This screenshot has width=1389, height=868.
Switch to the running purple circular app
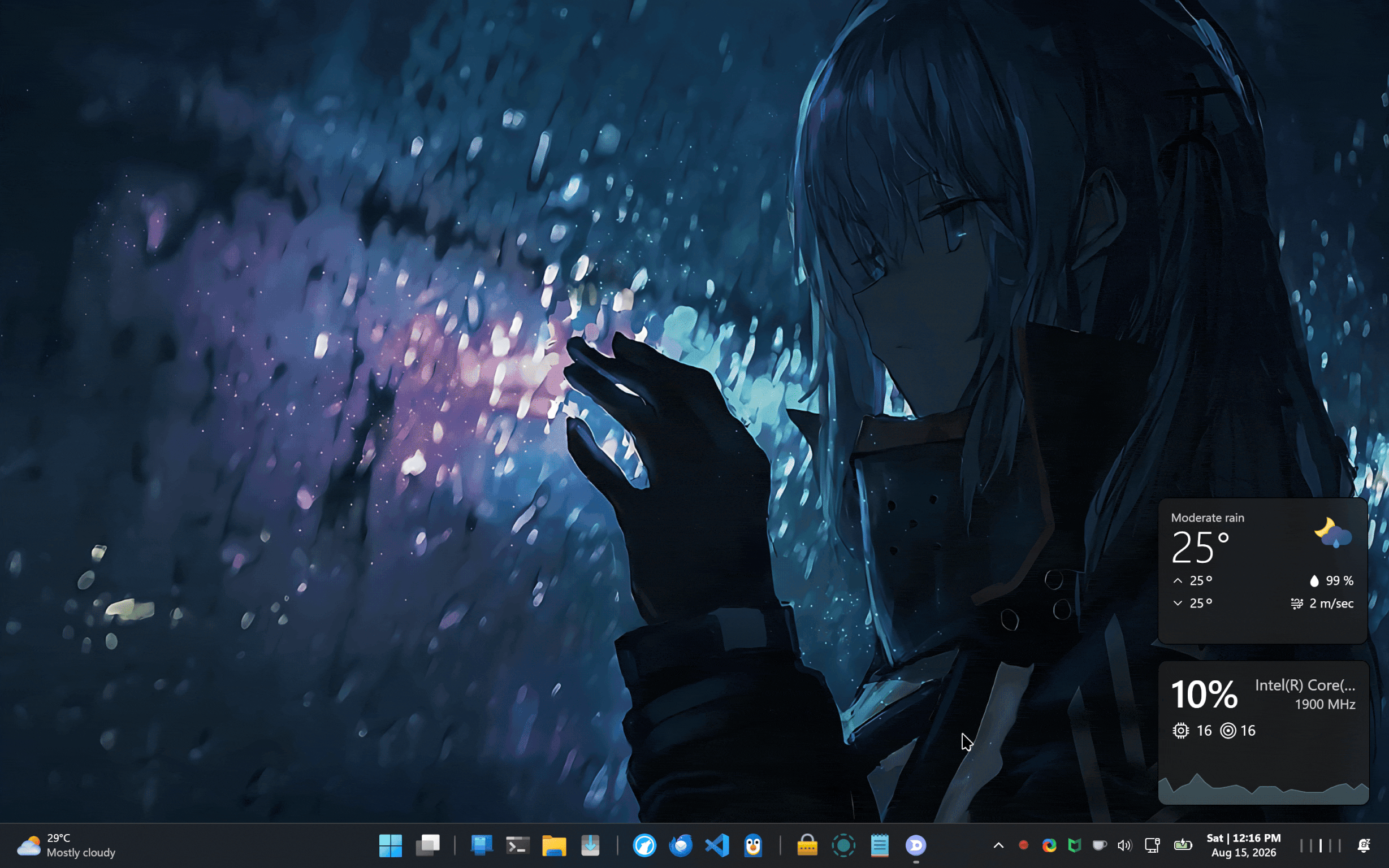point(916,845)
